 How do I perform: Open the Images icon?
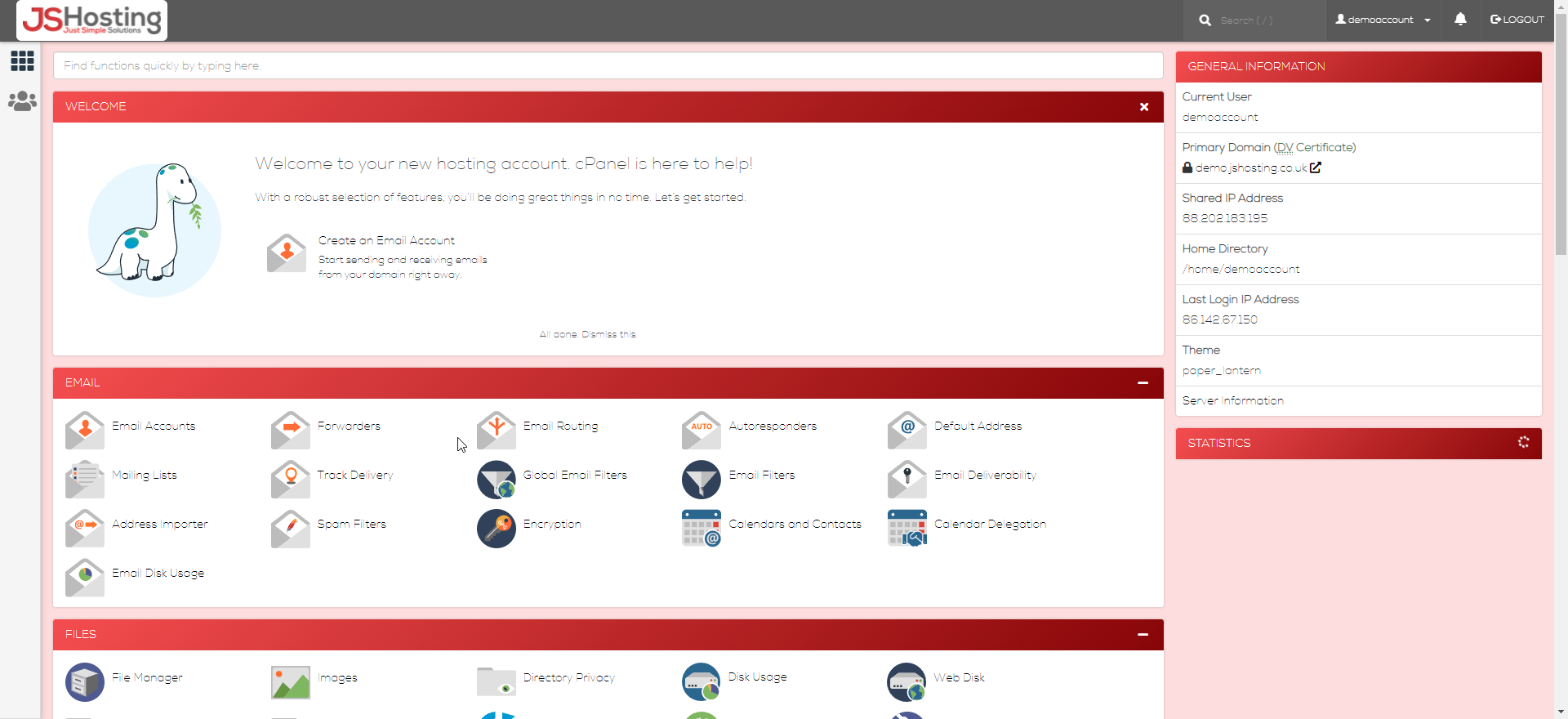click(x=291, y=682)
